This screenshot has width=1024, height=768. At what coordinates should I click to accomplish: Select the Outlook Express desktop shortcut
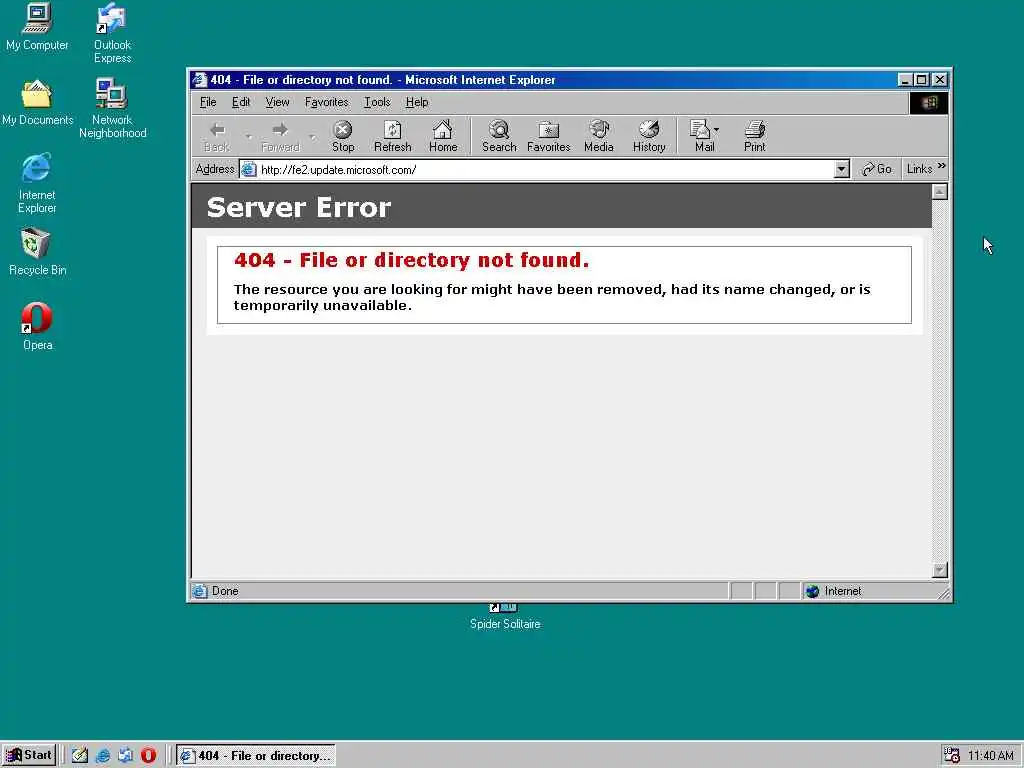(x=112, y=33)
